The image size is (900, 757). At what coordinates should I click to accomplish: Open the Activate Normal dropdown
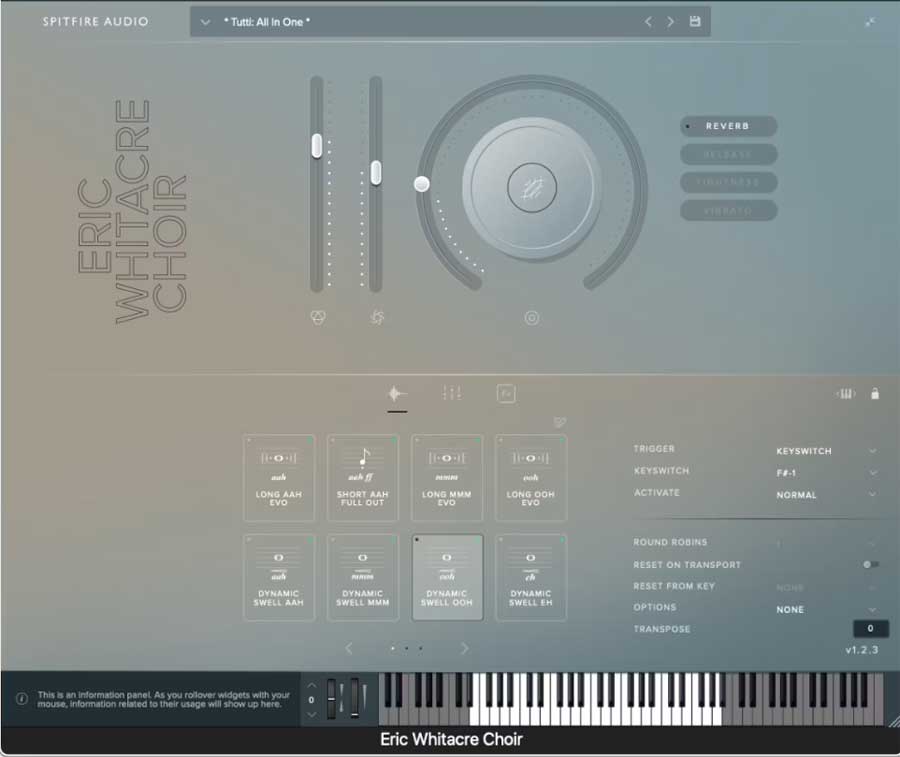pyautogui.click(x=826, y=495)
